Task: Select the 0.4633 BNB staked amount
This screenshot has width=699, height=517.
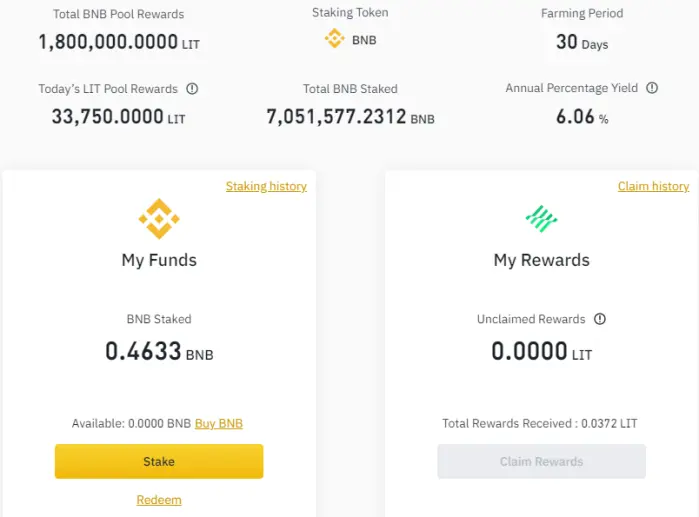Action: (159, 351)
